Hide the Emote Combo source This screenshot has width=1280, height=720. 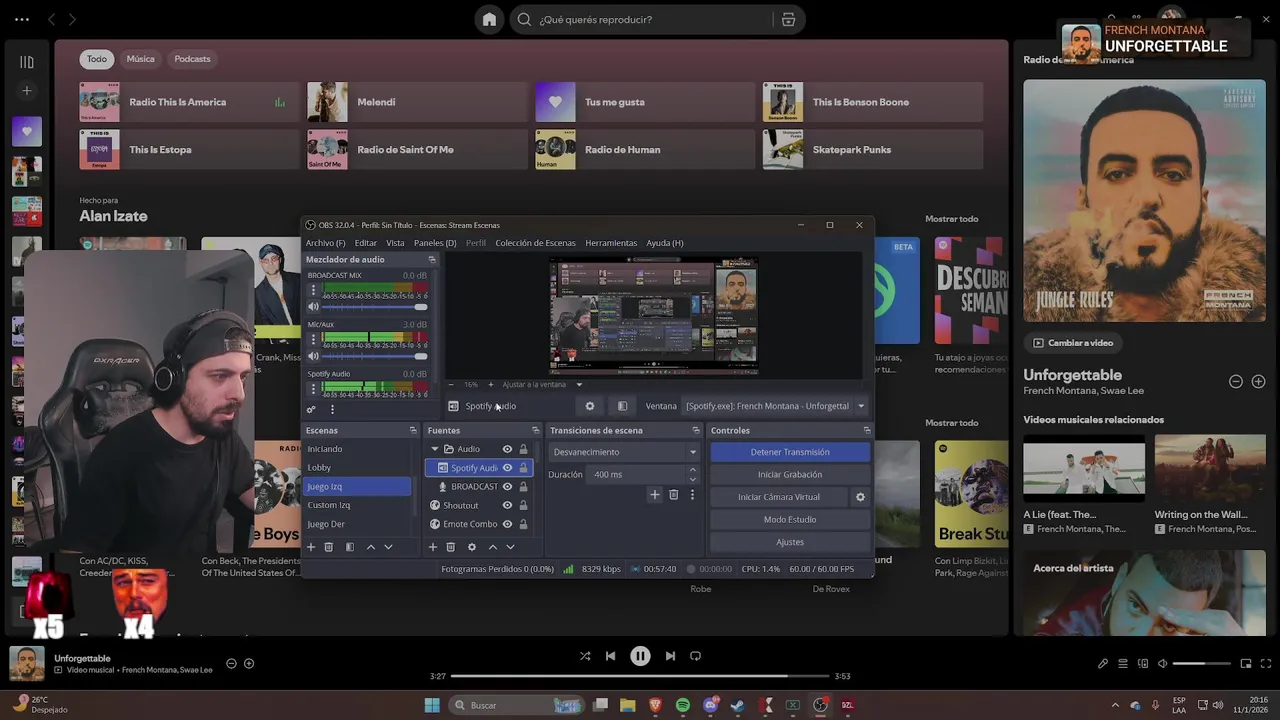[507, 524]
